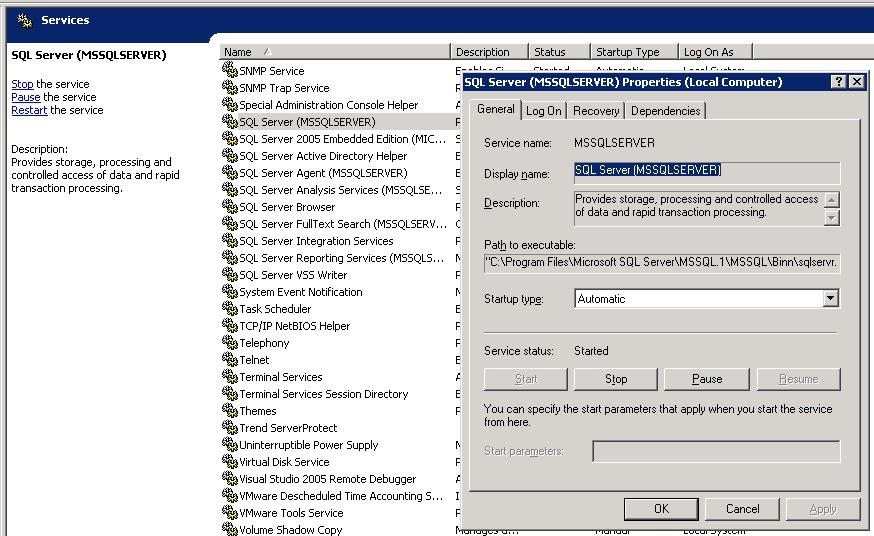Image resolution: width=874 pixels, height=536 pixels.
Task: Click the icon beside Telnet service
Action: click(230, 359)
